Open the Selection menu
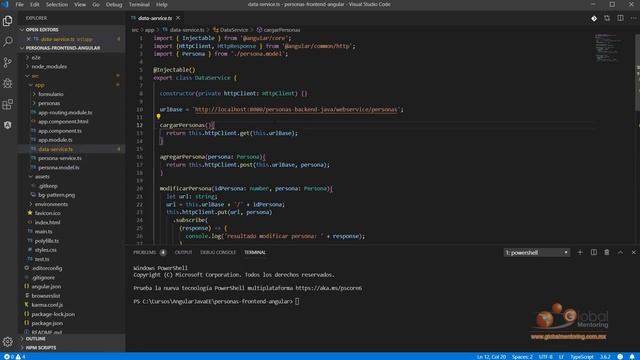Image resolution: width=640 pixels, height=360 pixels. [57, 4]
